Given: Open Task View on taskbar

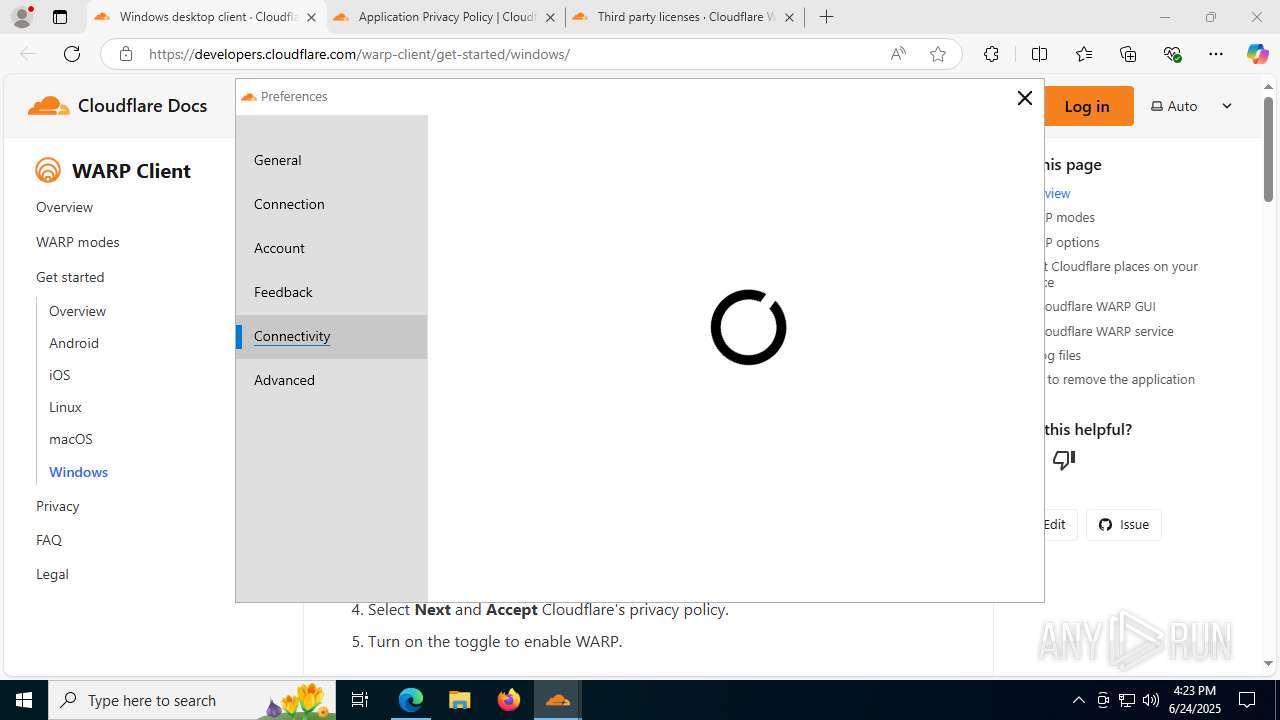Looking at the screenshot, I should pyautogui.click(x=360, y=700).
